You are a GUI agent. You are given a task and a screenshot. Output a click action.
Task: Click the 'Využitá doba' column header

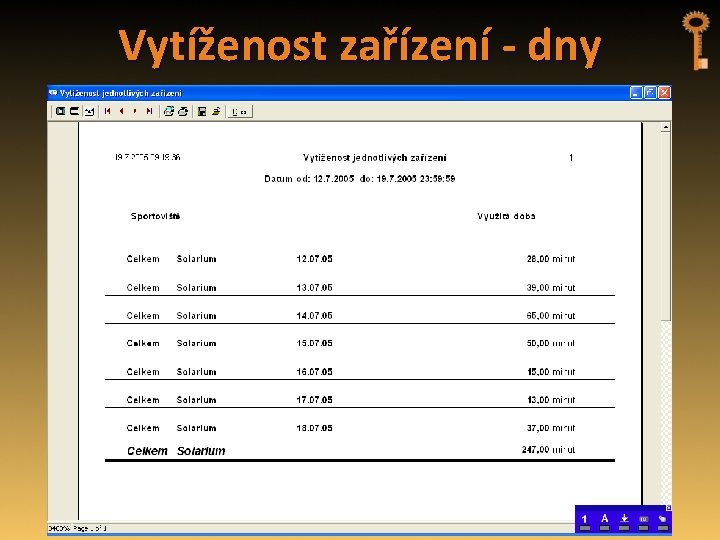[x=506, y=216]
